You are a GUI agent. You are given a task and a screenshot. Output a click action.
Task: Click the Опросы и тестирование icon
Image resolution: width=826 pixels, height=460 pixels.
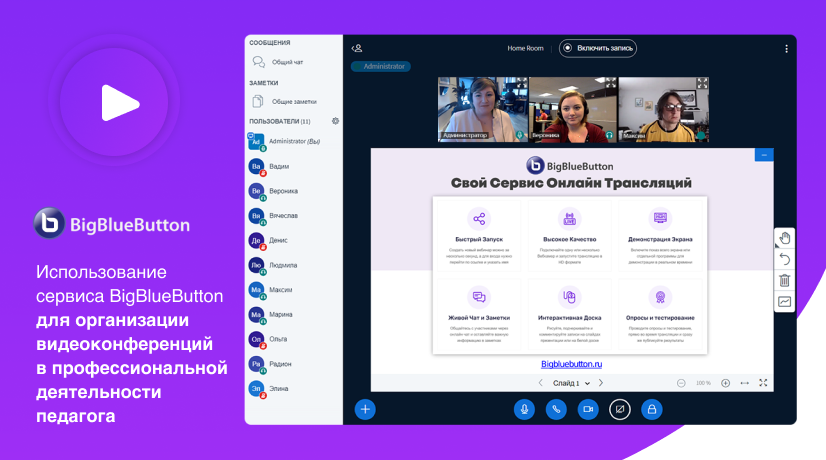pos(660,297)
